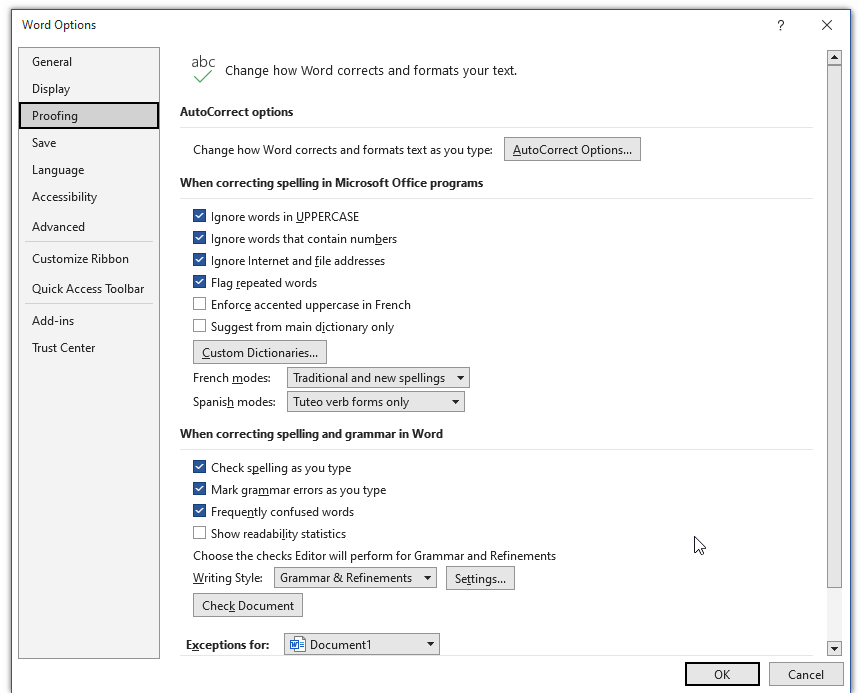Click the vertical scrollbar thumb
Viewport: 868px width, 693px height.
click(834, 327)
